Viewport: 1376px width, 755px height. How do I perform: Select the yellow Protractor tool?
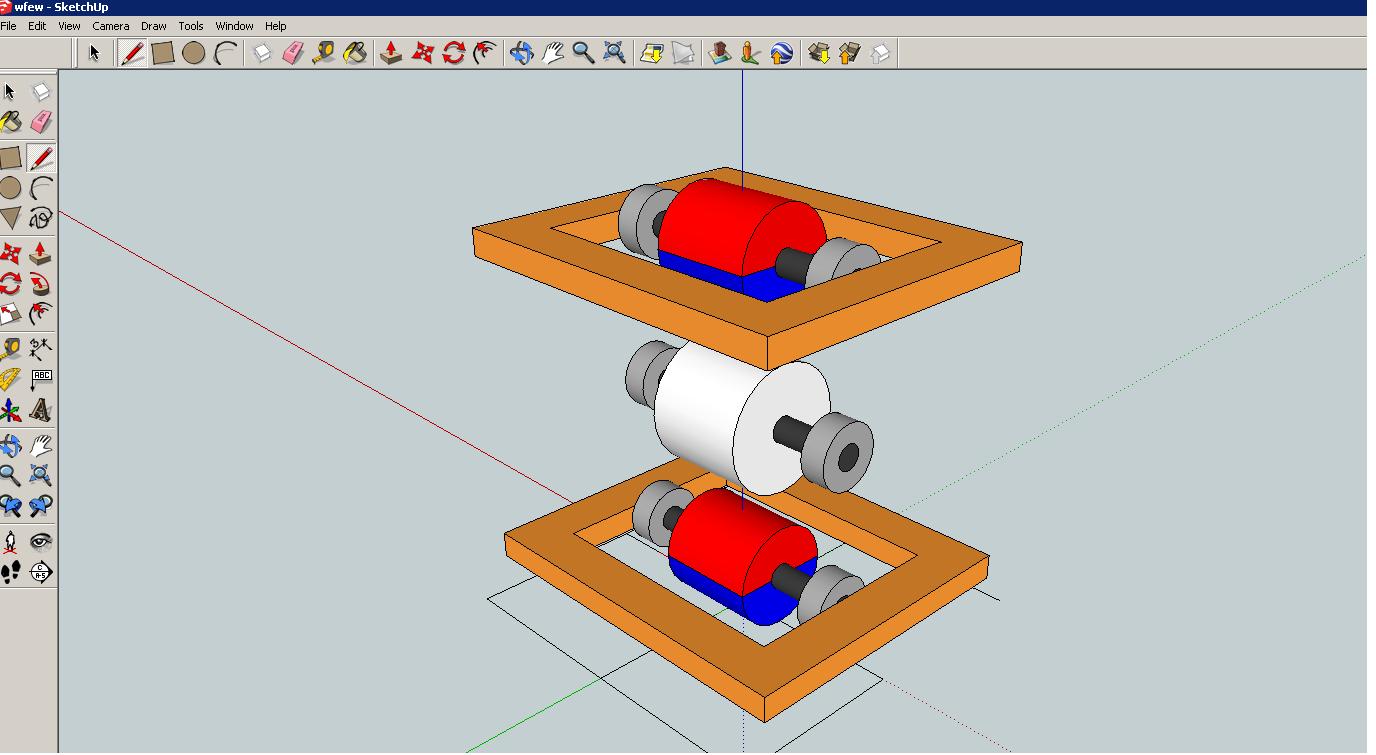click(10, 380)
